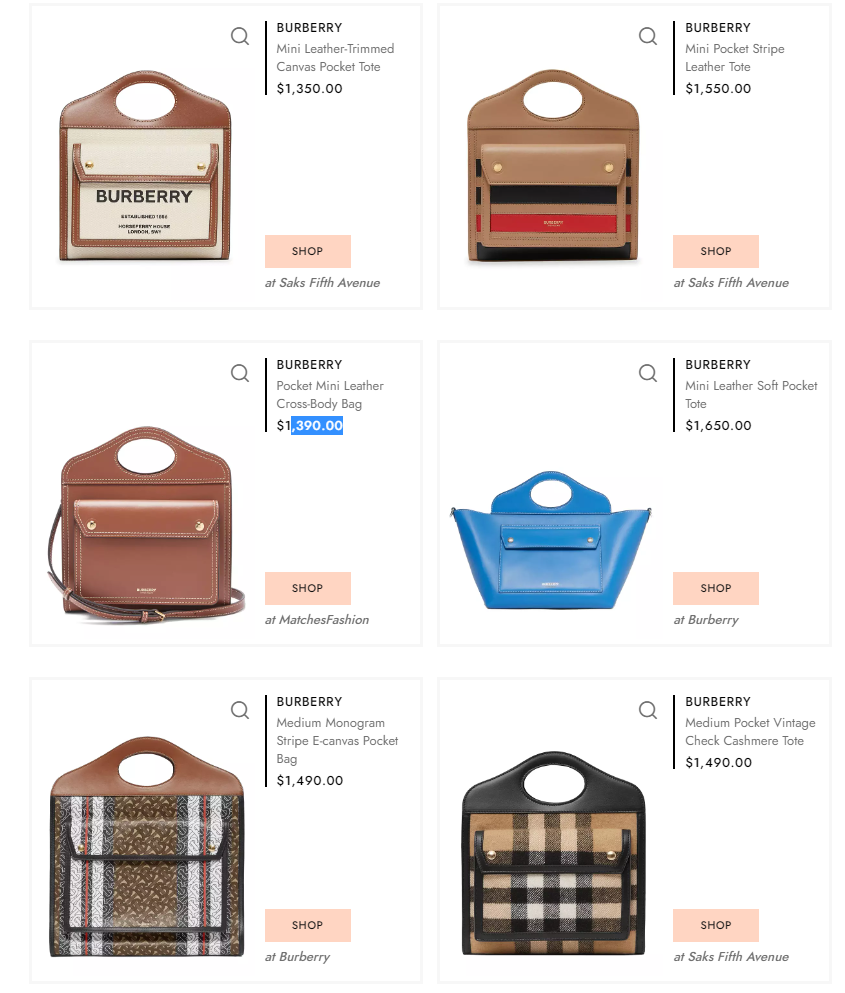
Task: Zoom into Medium Monogram Stripe E-canvas Bag
Action: coord(239,710)
